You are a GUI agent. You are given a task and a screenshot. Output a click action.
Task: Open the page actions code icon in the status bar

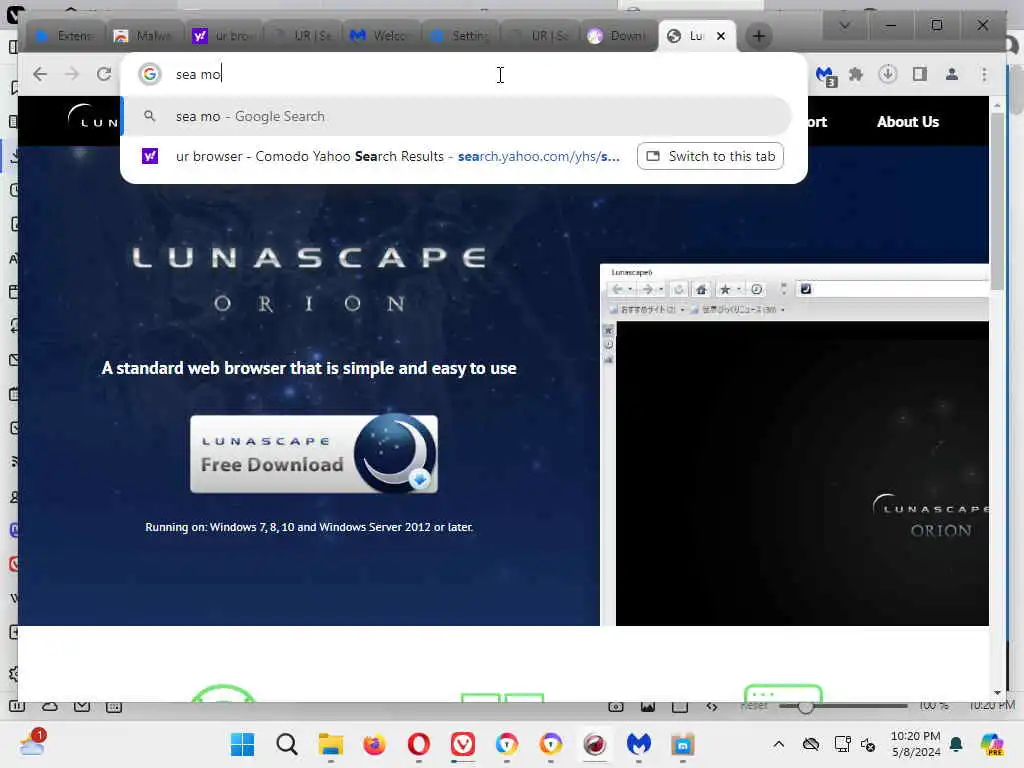[712, 706]
